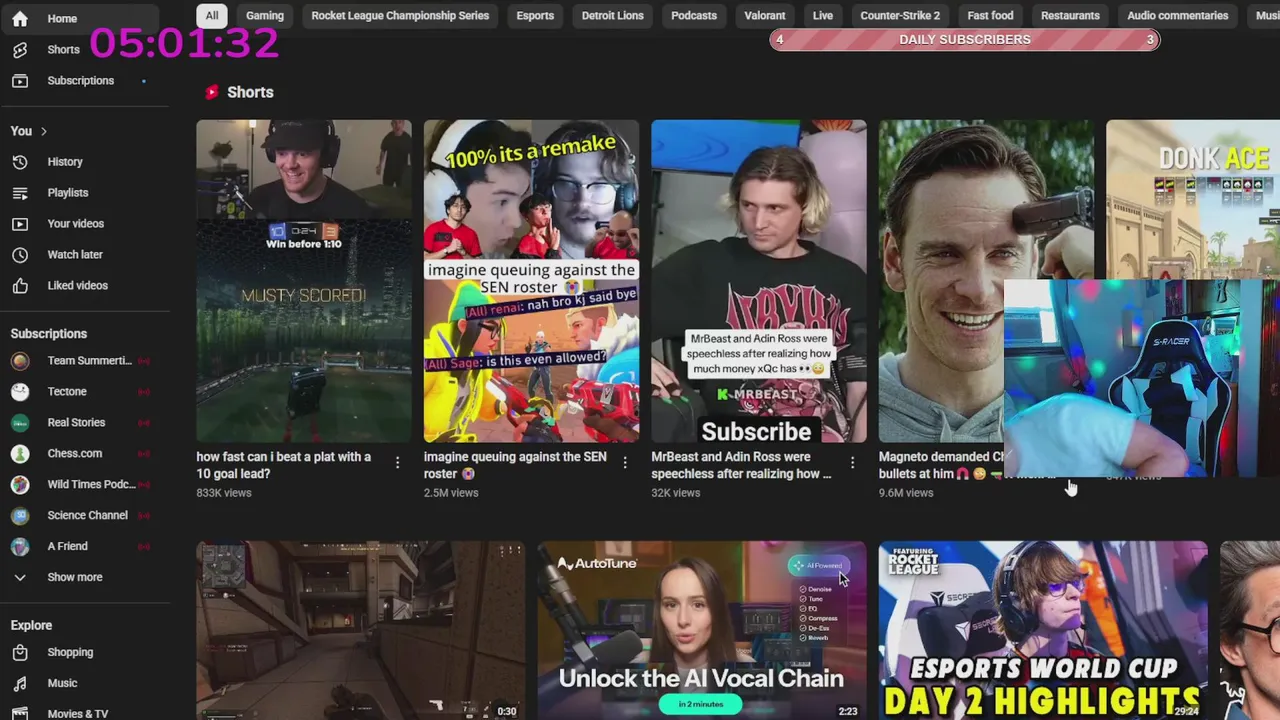Image resolution: width=1280 pixels, height=720 pixels.
Task: Select the Detroit Lions filter chip
Action: click(613, 15)
